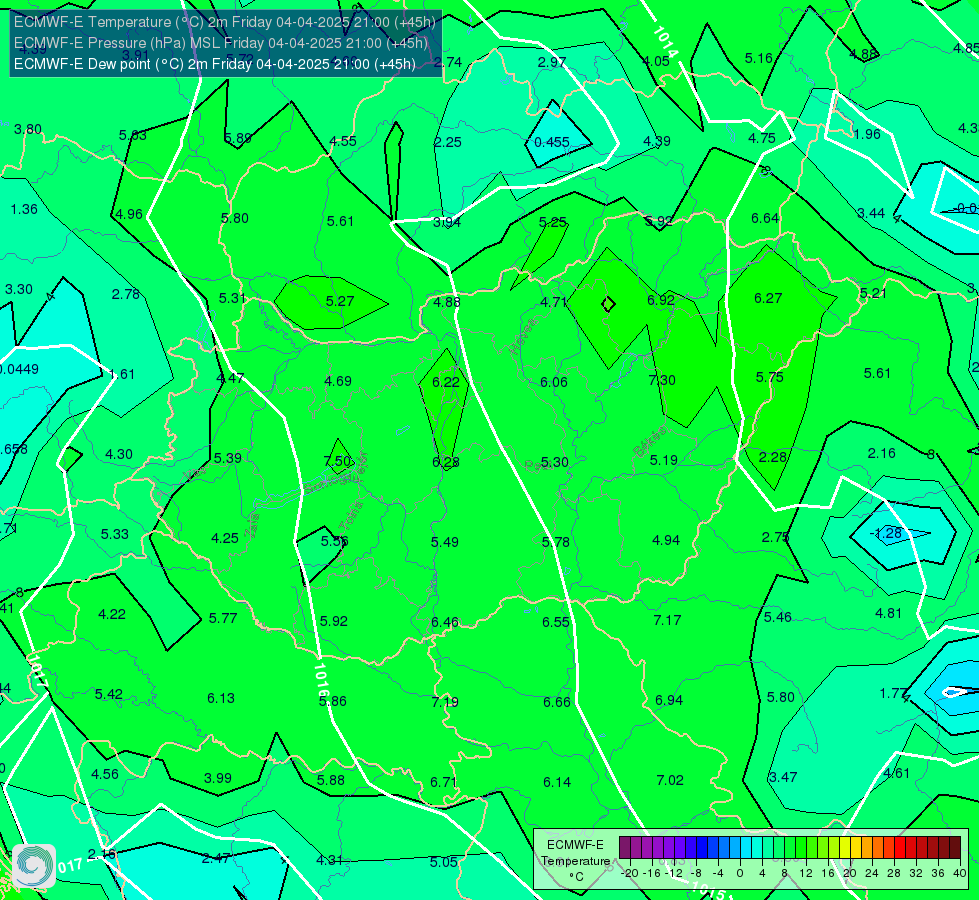Viewport: 979px width, 900px height.
Task: Click the 2.97 temperature value
Action: (x=552, y=62)
